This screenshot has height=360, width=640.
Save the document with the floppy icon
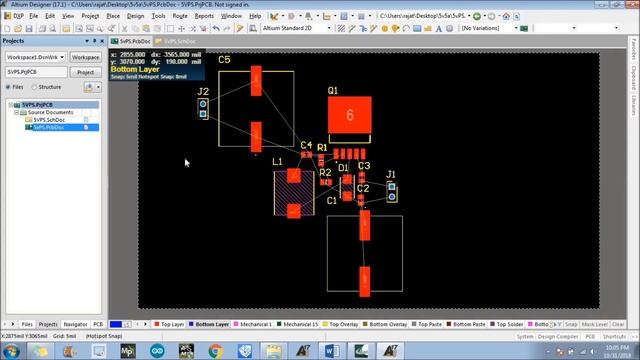[29, 29]
